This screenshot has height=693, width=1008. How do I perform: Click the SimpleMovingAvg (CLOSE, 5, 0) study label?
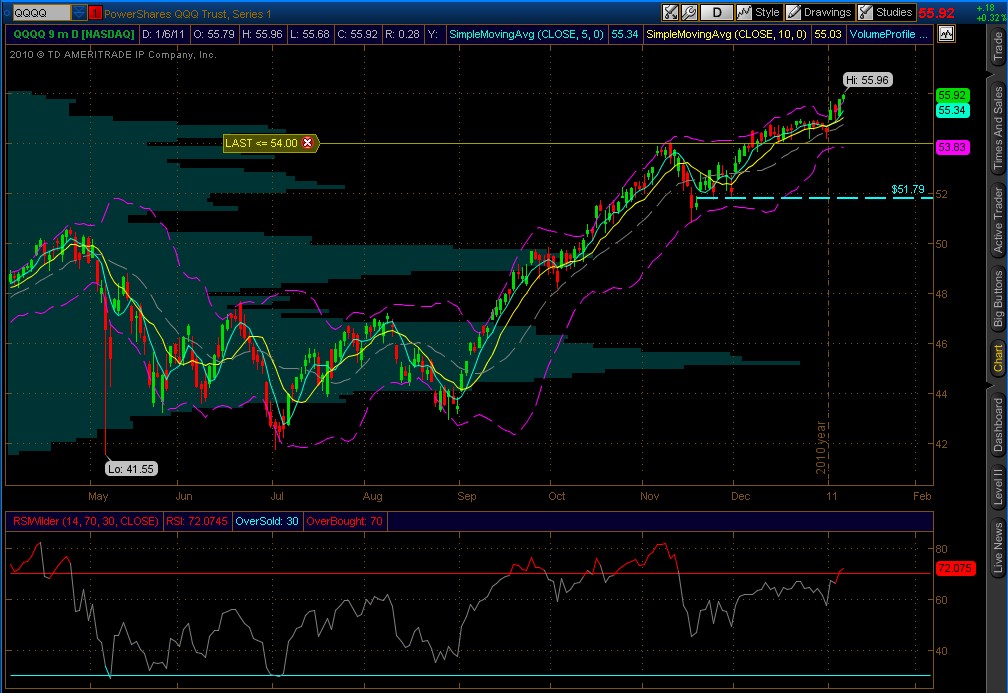pos(526,34)
